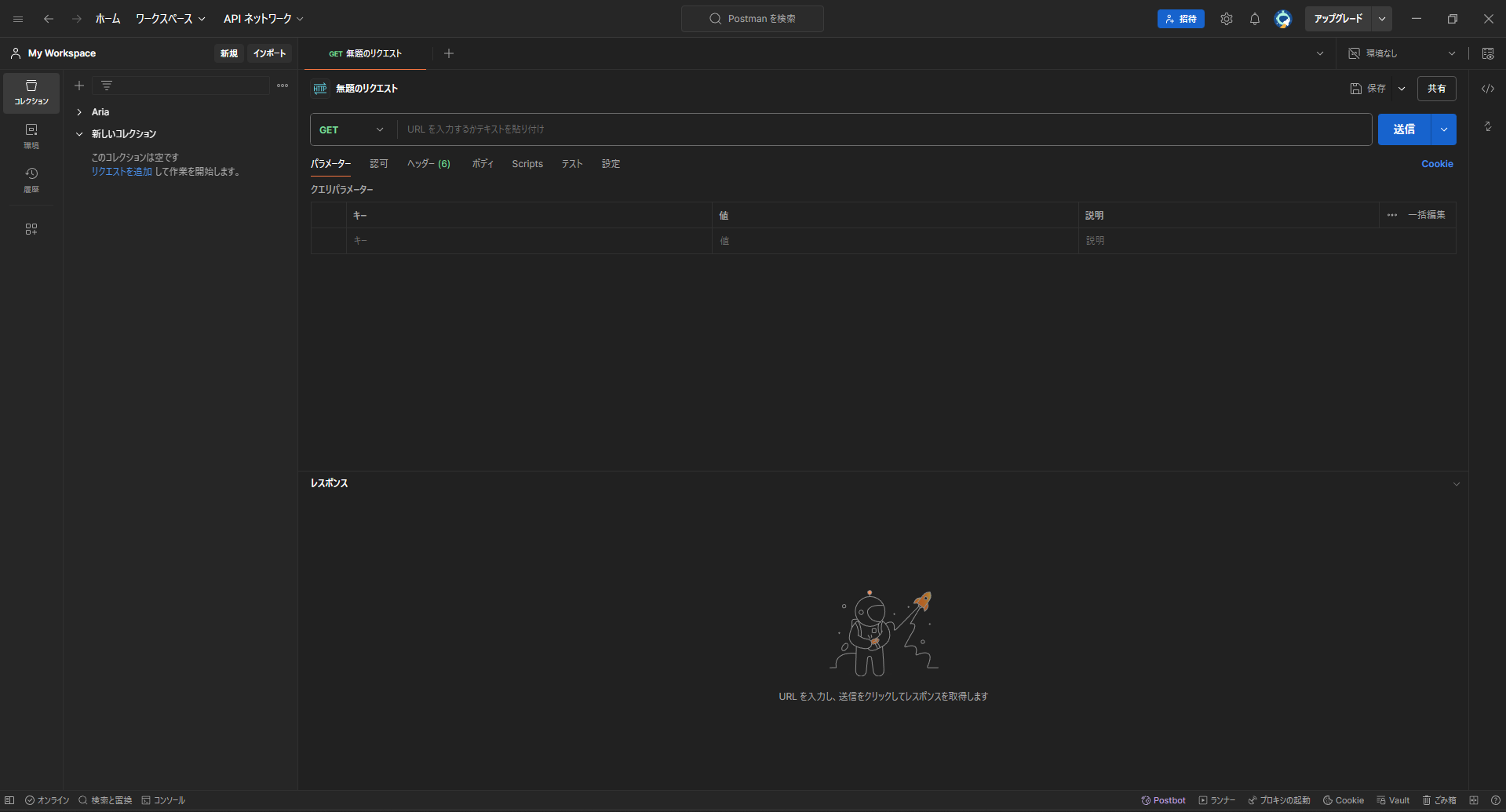Screen dimensions: 1506x812
Task: Switch to the ボディ tab
Action: 483,164
